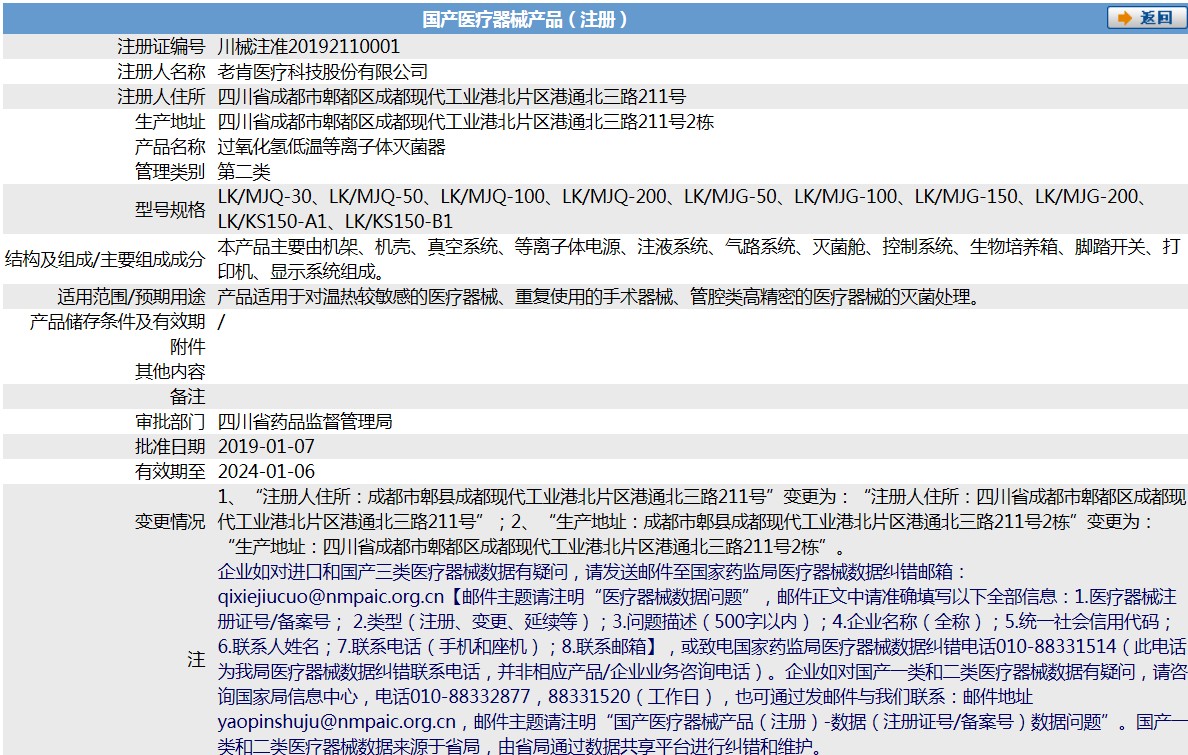Click the 注册人住所 label
Viewport: 1188px width, 755px height.
[x=161, y=96]
